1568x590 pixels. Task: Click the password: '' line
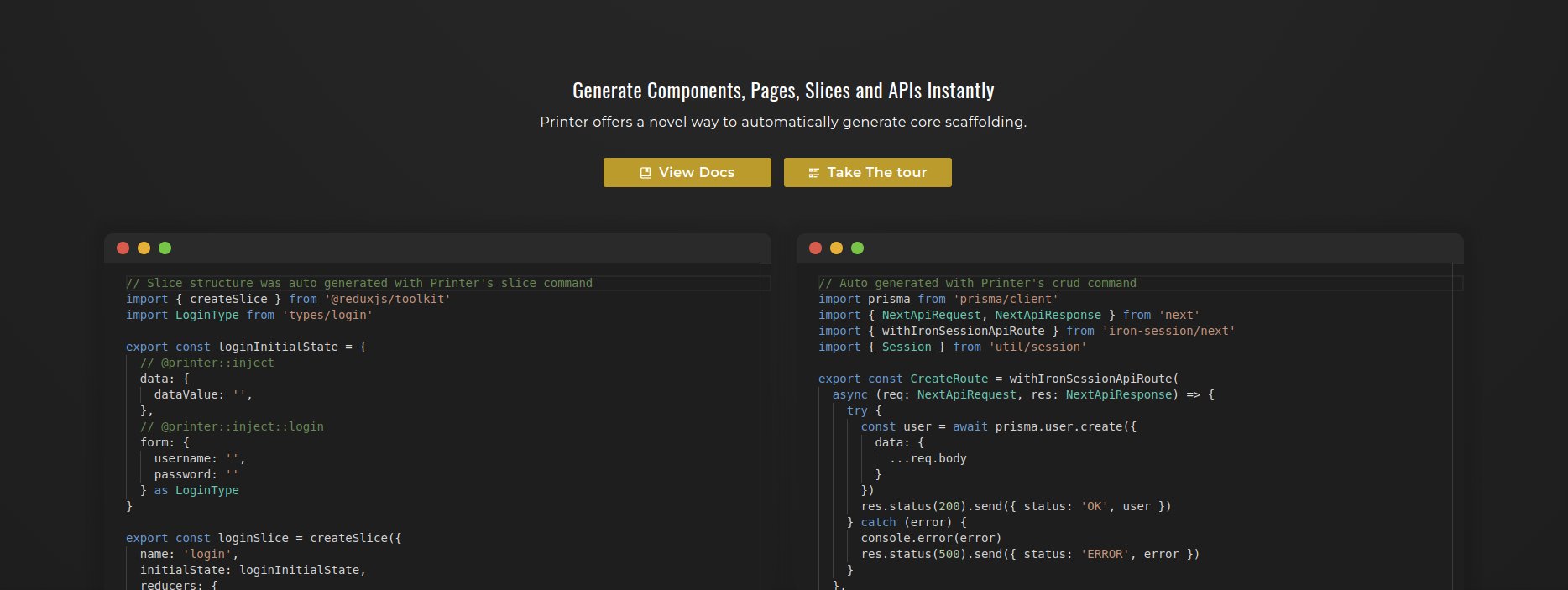tap(196, 474)
